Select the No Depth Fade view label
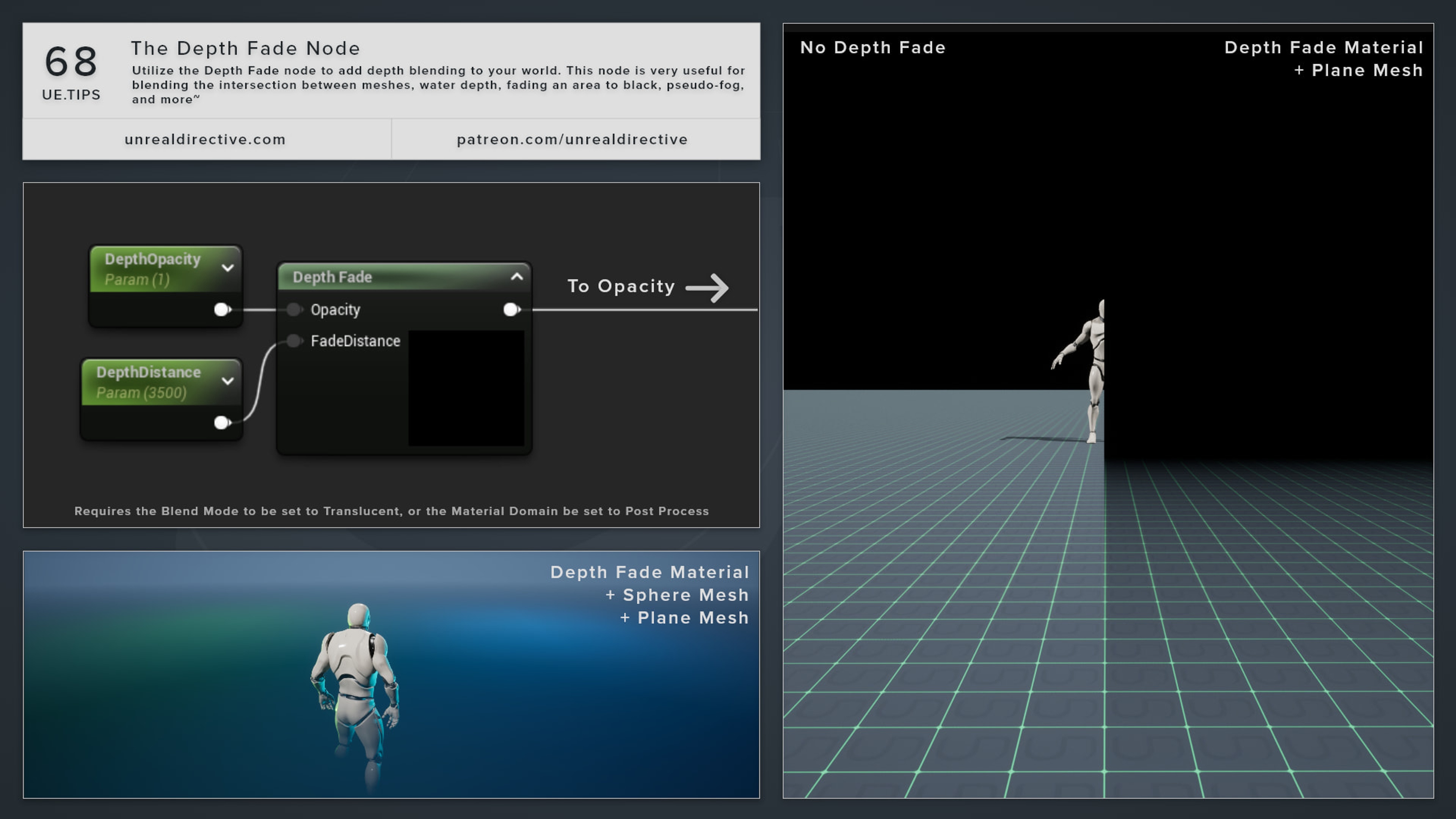Image resolution: width=1456 pixels, height=819 pixels. point(873,47)
